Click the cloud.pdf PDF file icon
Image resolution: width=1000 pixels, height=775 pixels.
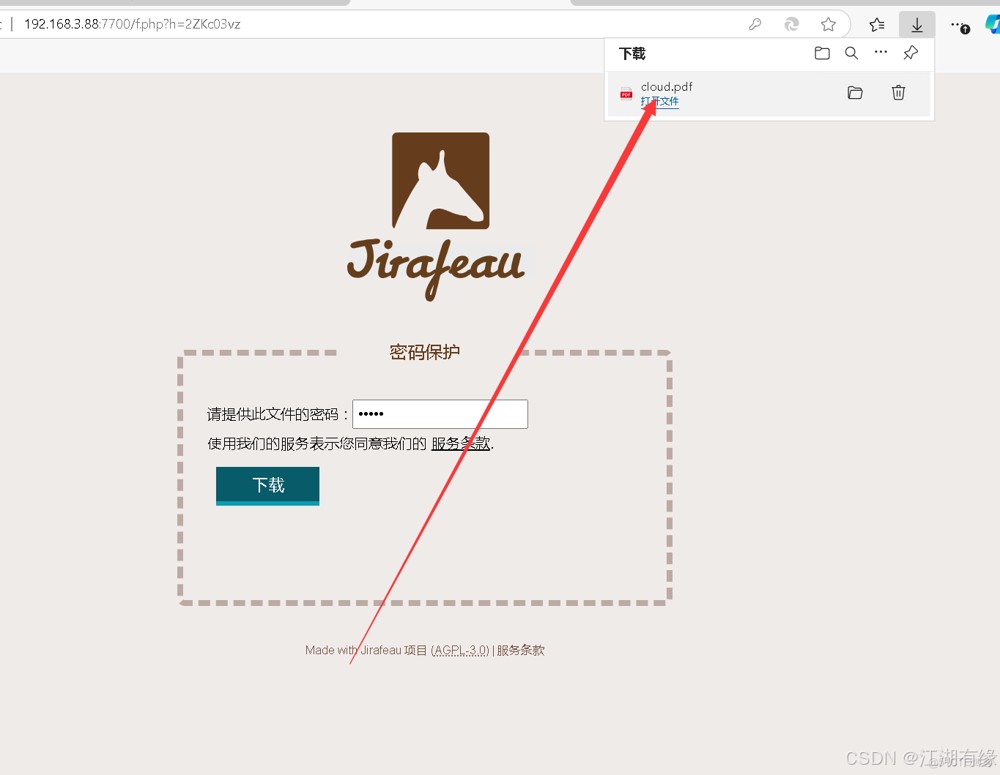tap(626, 94)
